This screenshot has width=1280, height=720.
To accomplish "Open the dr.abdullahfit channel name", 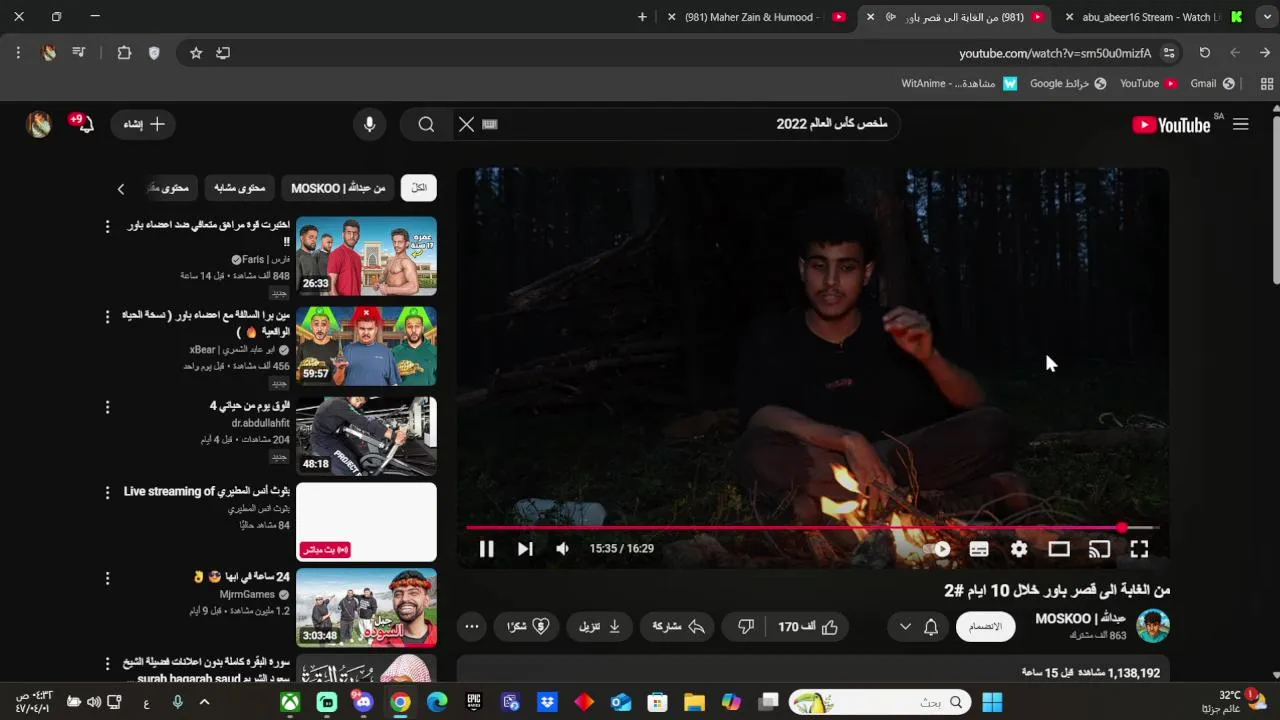I will click(x=260, y=423).
